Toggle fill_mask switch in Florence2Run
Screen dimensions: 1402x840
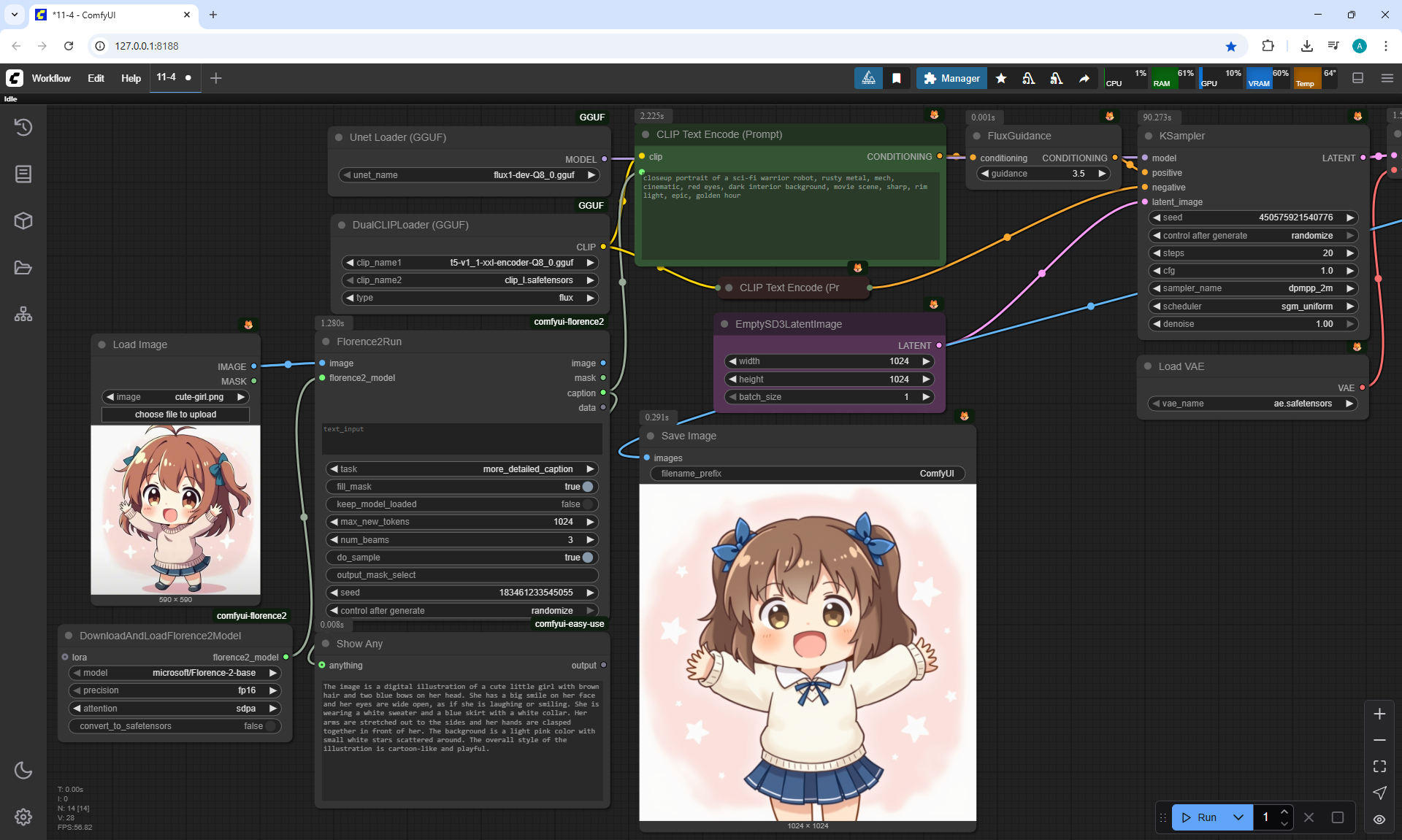pos(587,487)
